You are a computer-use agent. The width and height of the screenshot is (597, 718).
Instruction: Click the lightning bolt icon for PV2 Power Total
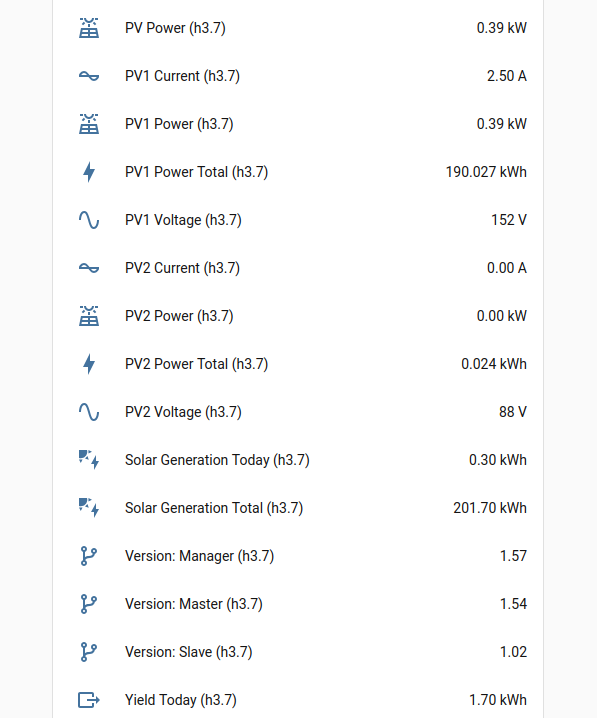coord(89,364)
